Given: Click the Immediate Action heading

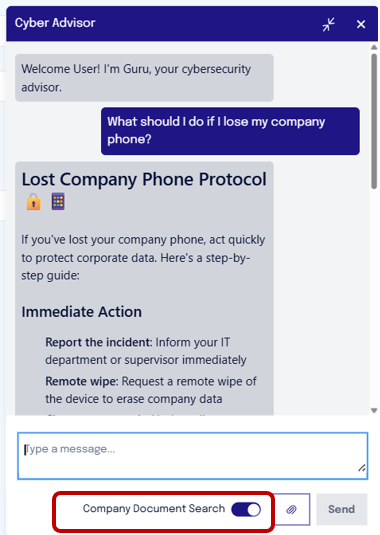Looking at the screenshot, I should point(82,312).
